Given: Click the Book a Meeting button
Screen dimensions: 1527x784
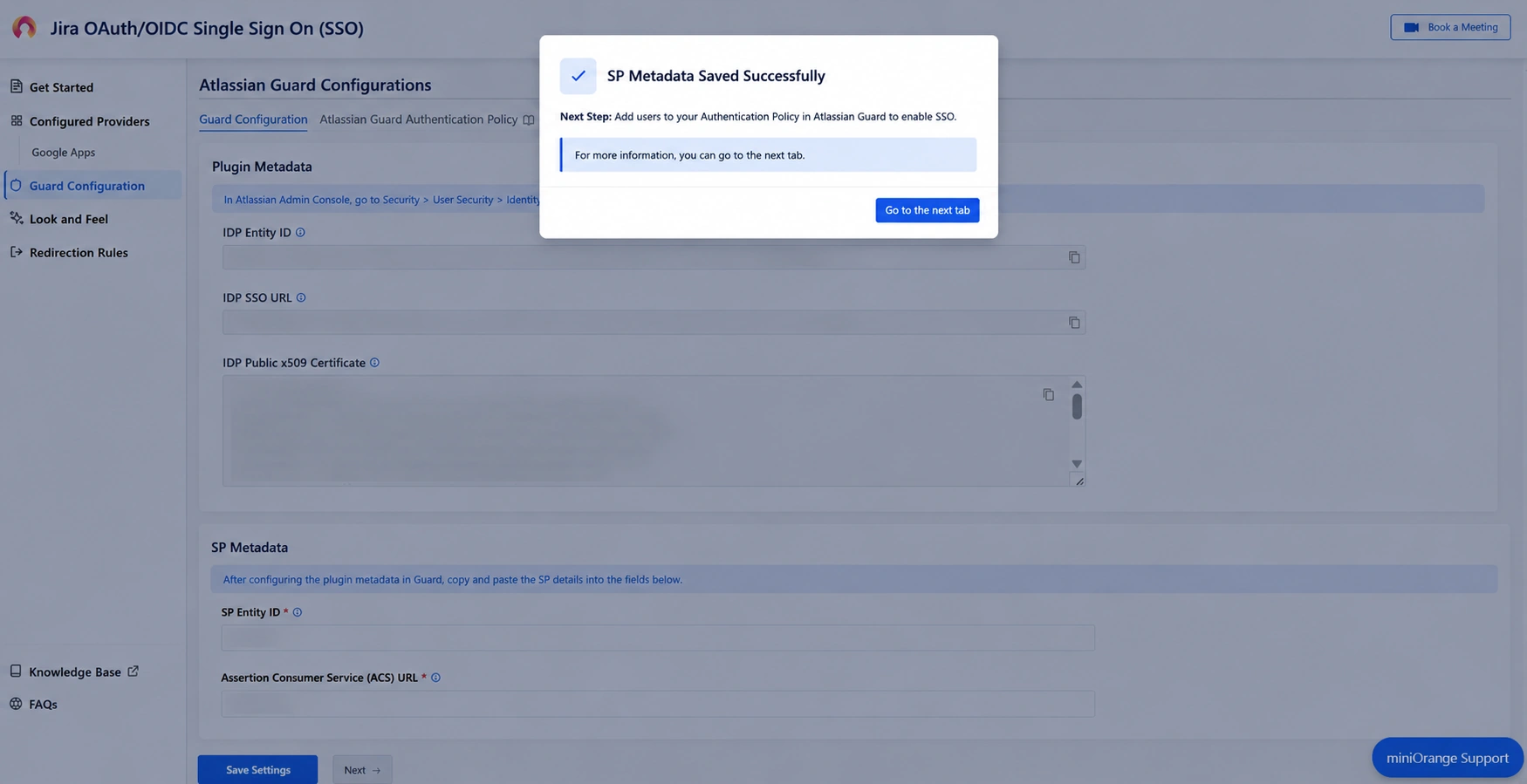Looking at the screenshot, I should pyautogui.click(x=1450, y=27).
